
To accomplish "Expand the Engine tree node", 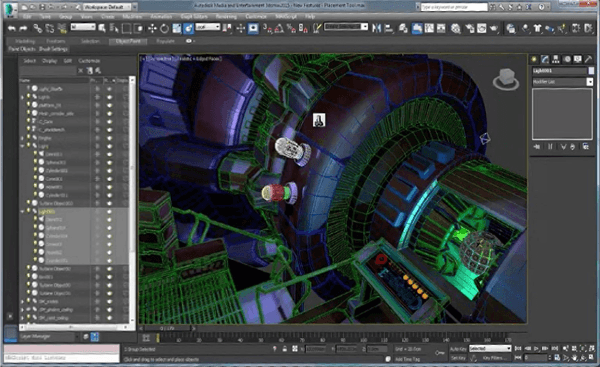I will tap(23, 138).
